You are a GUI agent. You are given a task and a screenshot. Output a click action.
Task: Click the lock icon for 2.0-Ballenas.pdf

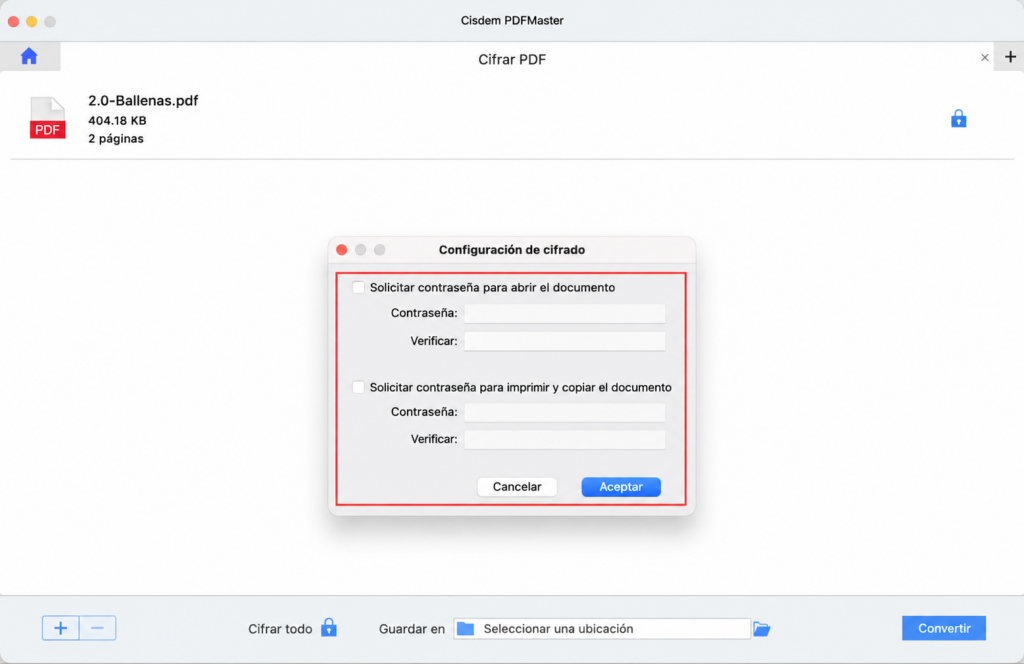tap(958, 119)
